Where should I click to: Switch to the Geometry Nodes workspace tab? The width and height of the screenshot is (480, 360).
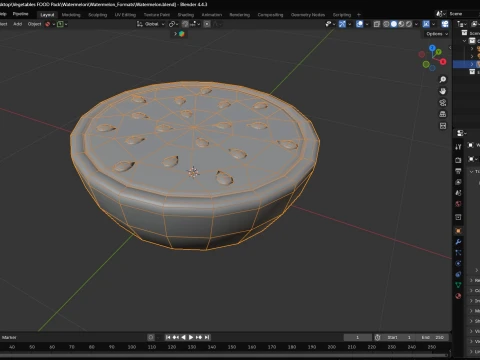[x=308, y=15]
